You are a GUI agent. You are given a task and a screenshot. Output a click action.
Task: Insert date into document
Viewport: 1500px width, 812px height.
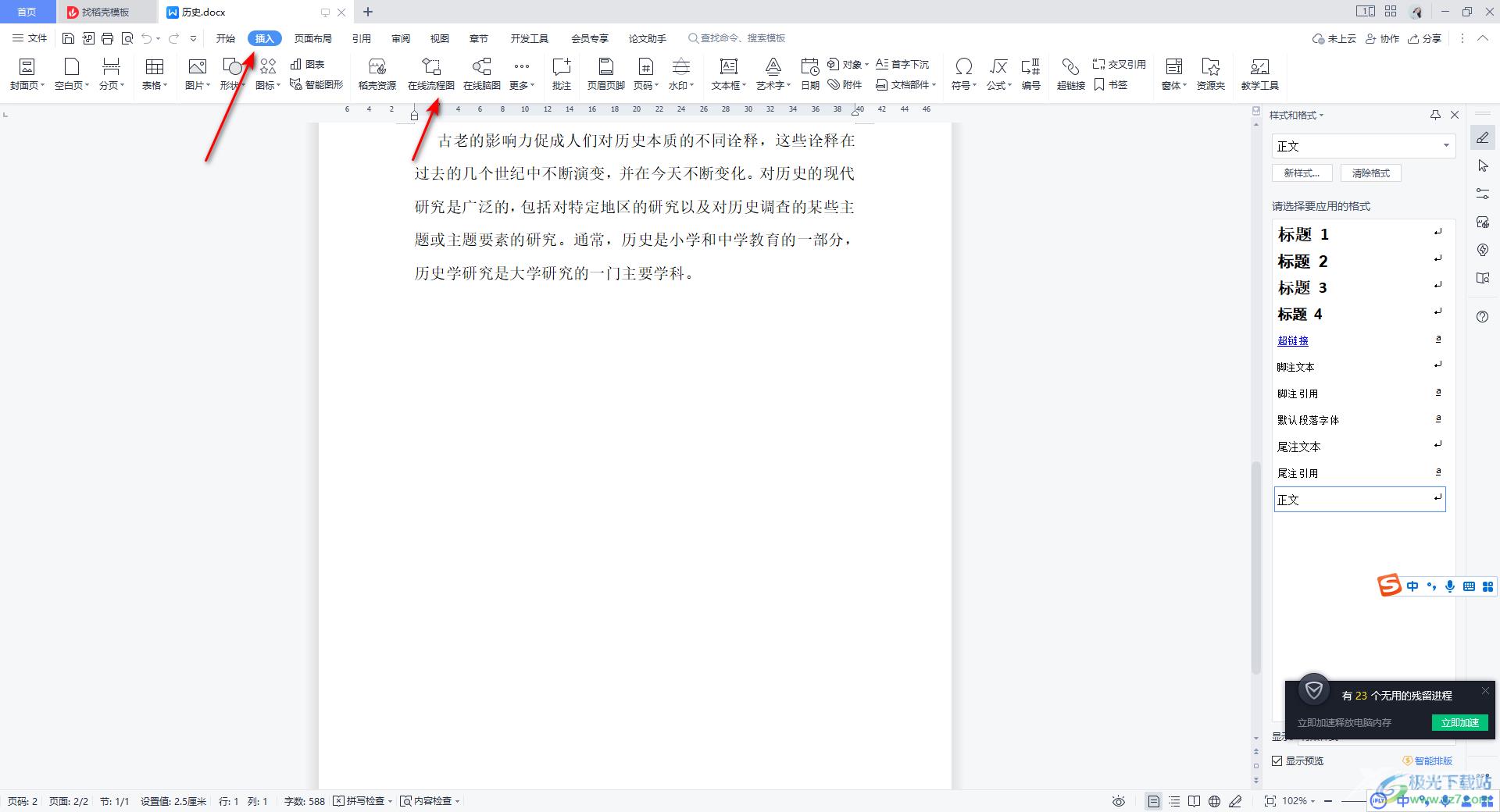(x=810, y=74)
